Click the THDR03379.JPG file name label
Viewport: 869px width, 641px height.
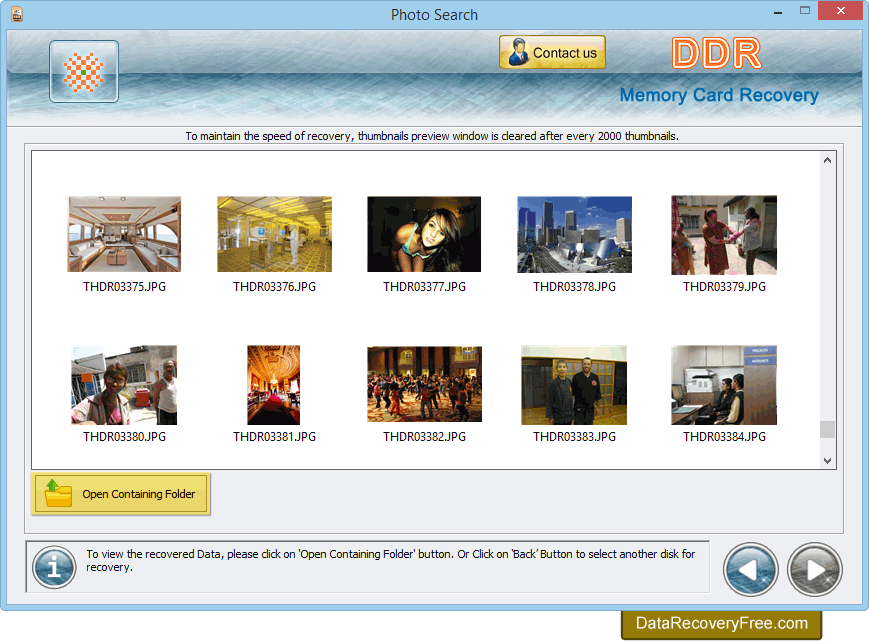724,286
